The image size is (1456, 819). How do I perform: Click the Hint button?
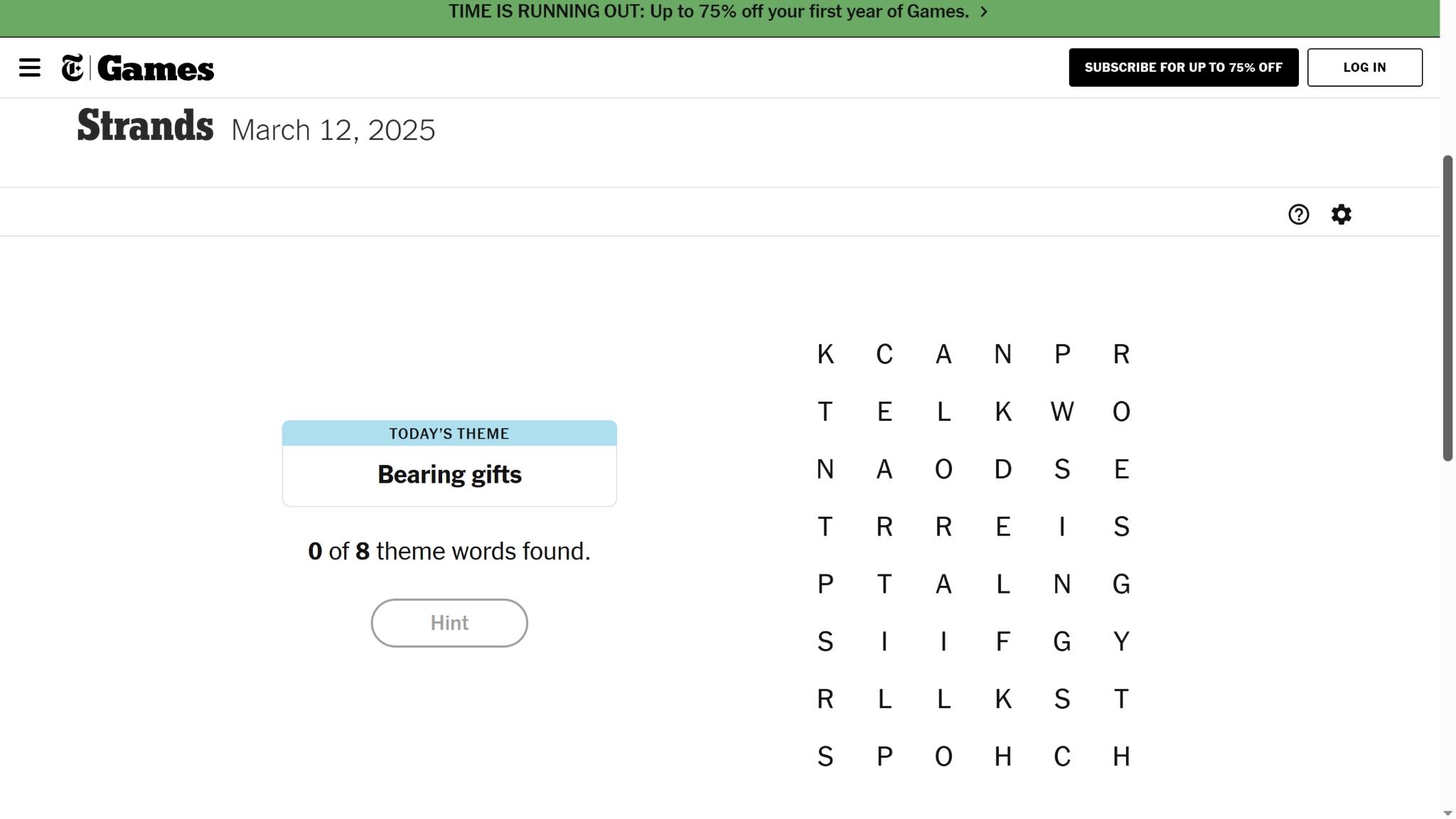[x=449, y=623]
